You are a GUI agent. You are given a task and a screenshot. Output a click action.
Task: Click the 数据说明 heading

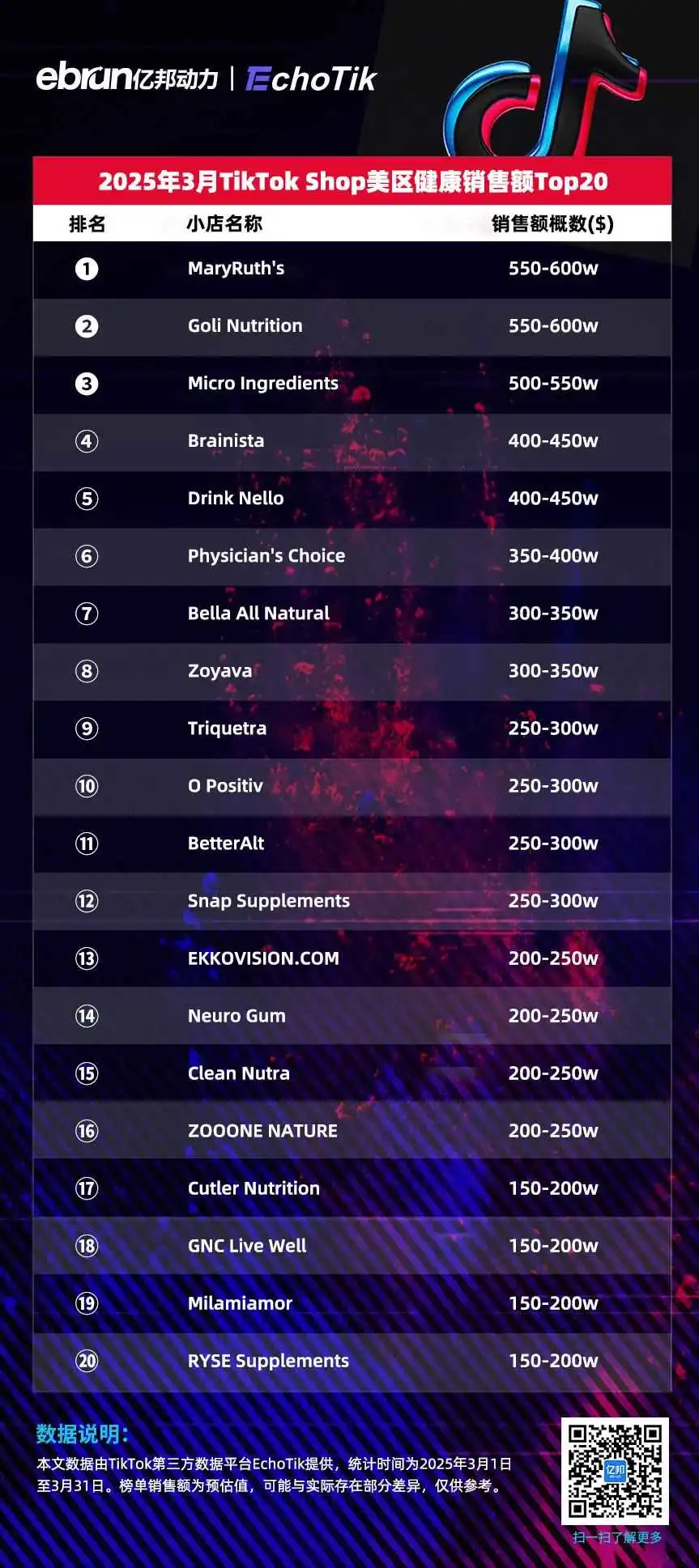[x=83, y=1434]
